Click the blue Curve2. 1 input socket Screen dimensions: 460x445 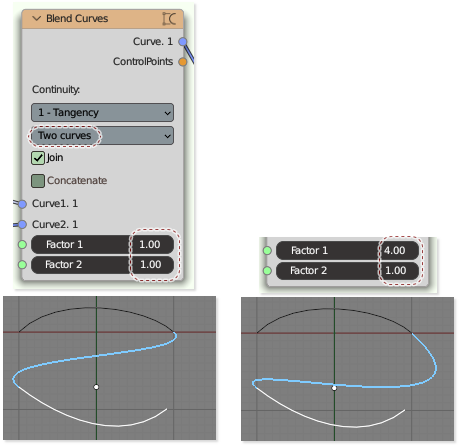(22, 225)
